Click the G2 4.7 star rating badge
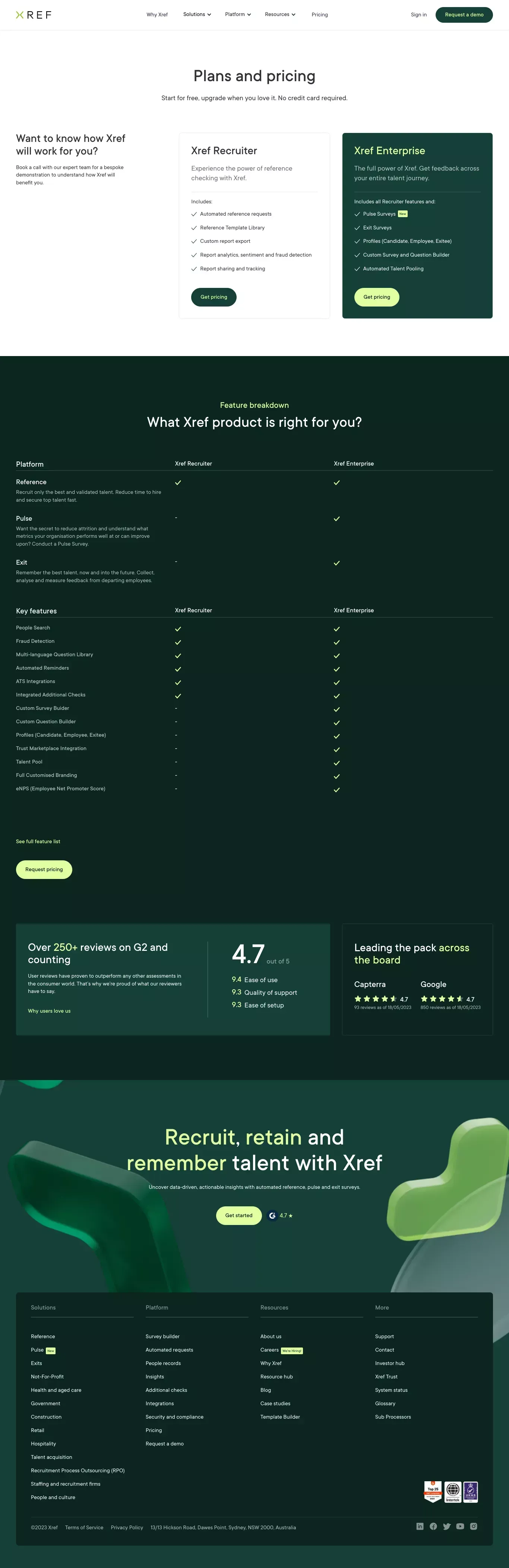The width and height of the screenshot is (509, 1568). (x=280, y=1216)
